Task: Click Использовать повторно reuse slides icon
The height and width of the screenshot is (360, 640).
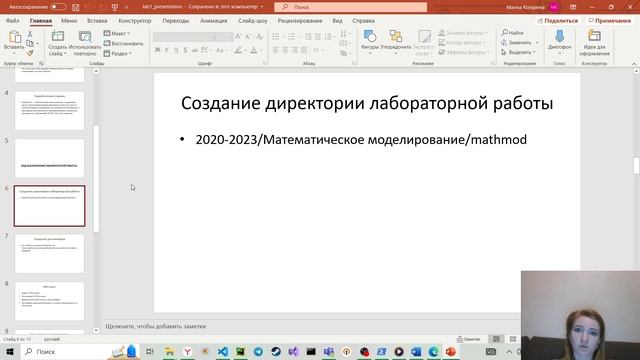Action: pos(85,37)
